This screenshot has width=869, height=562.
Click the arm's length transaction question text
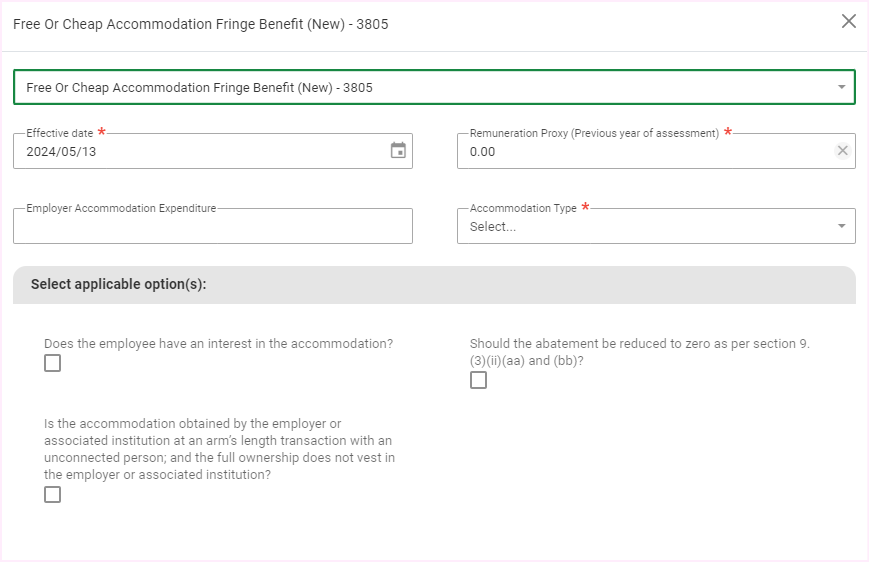219,450
